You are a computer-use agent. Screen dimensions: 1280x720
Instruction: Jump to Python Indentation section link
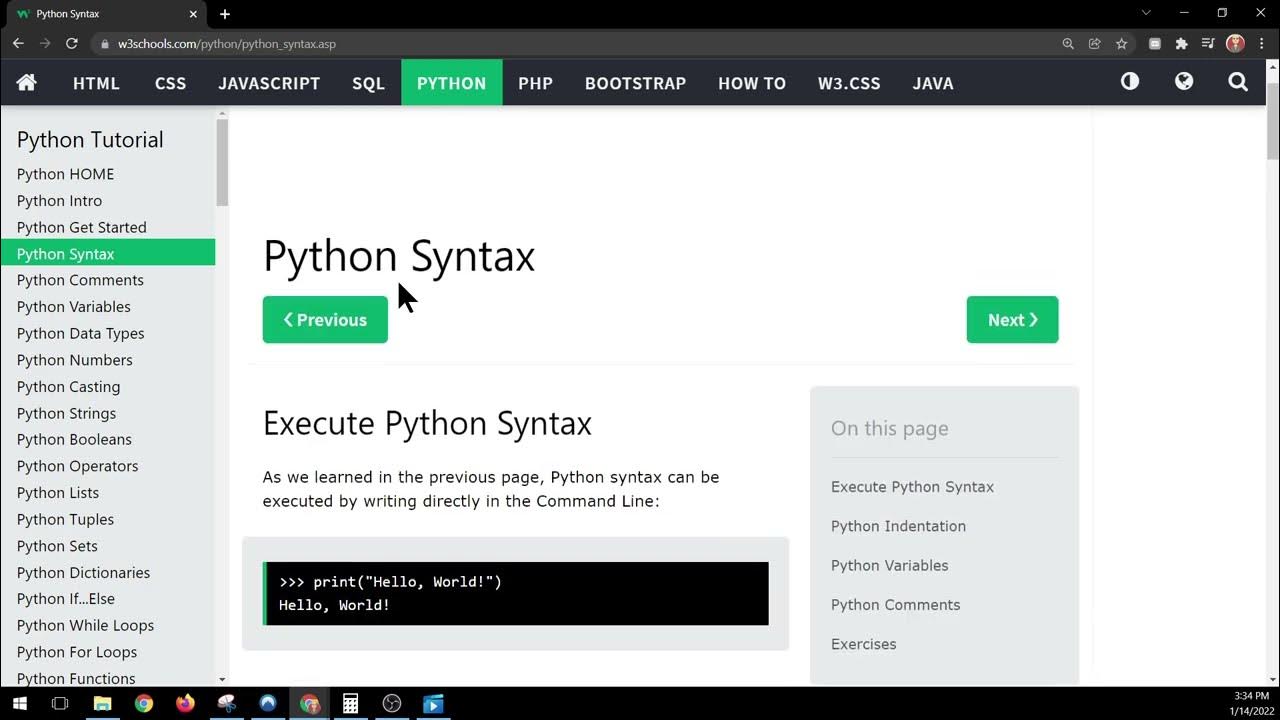pos(898,526)
